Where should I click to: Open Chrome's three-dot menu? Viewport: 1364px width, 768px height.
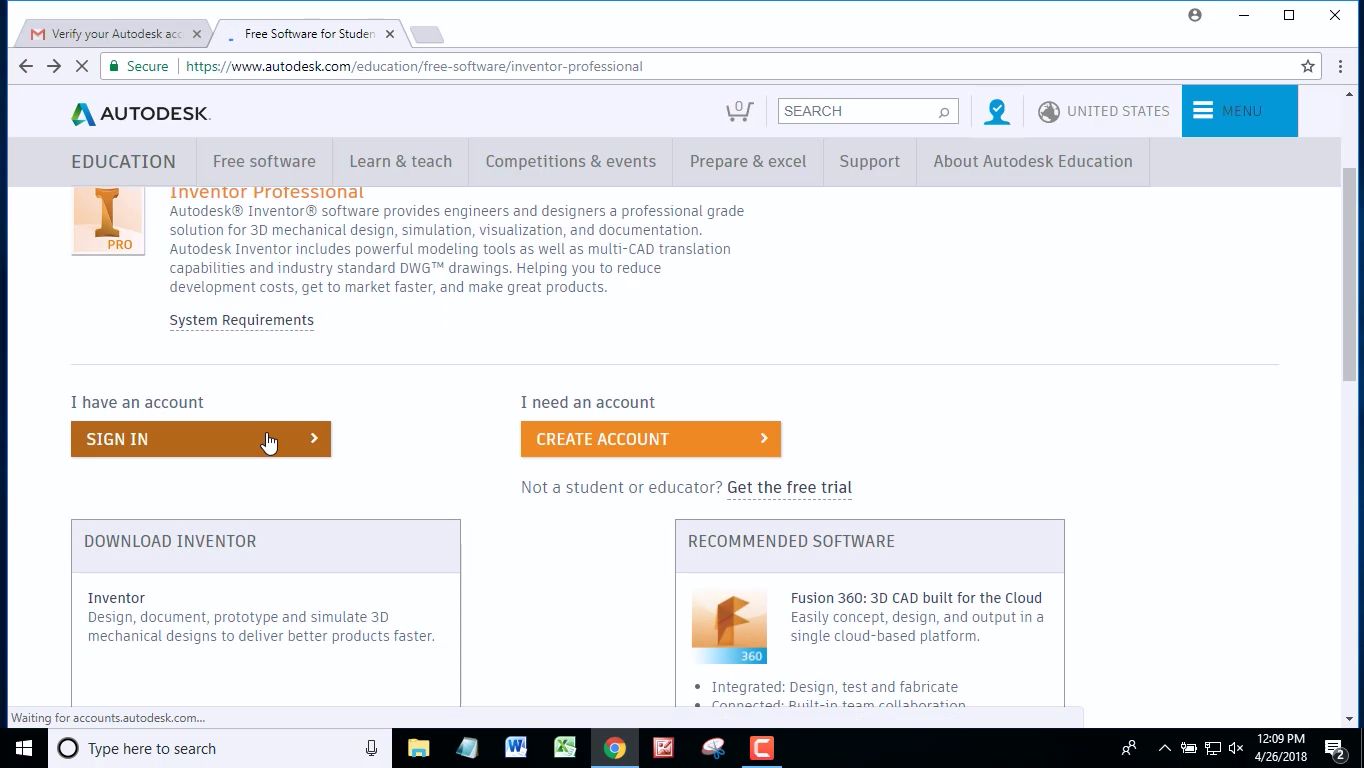1340,66
